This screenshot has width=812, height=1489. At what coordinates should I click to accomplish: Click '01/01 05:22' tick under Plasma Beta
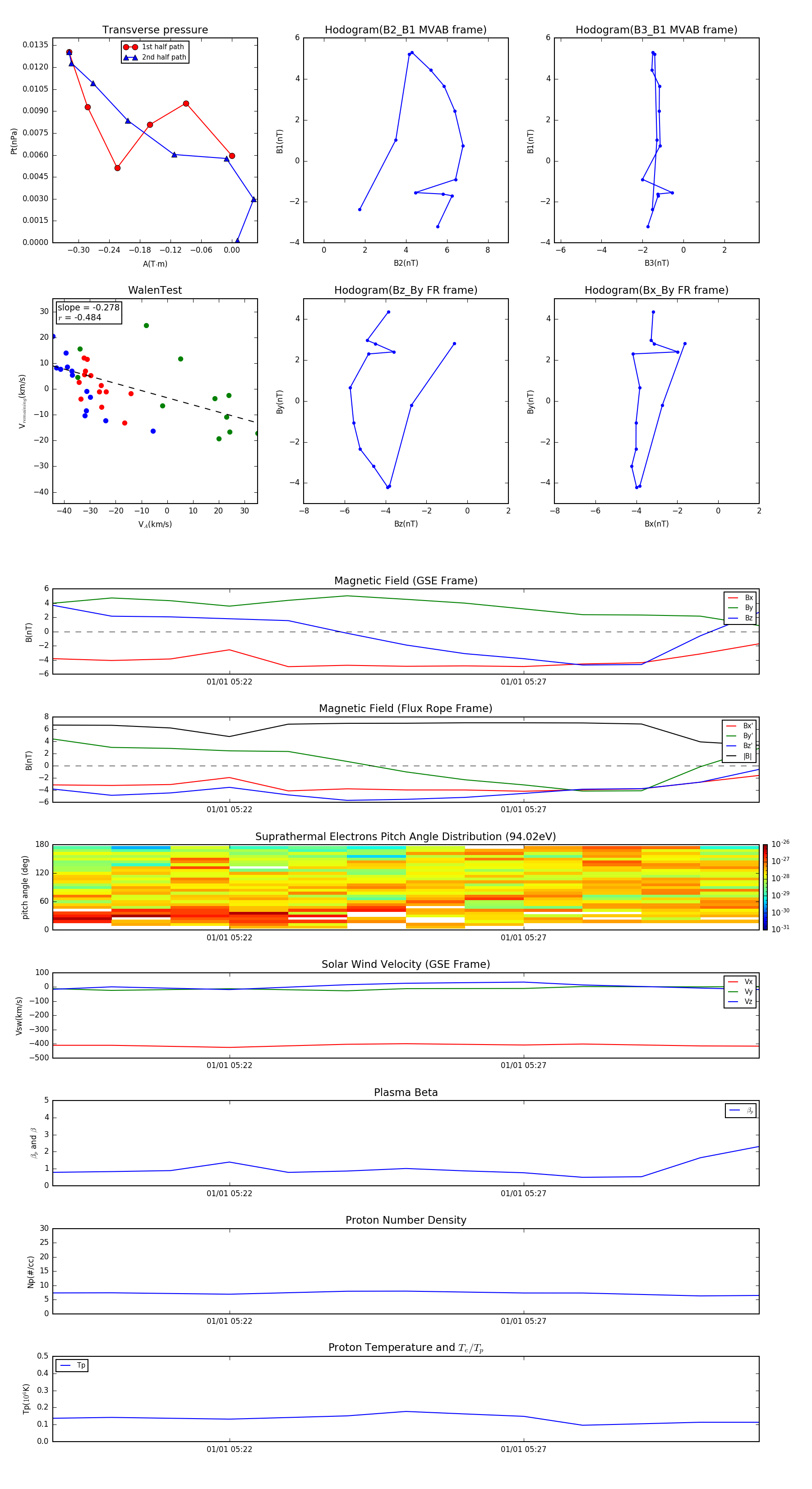click(230, 1193)
